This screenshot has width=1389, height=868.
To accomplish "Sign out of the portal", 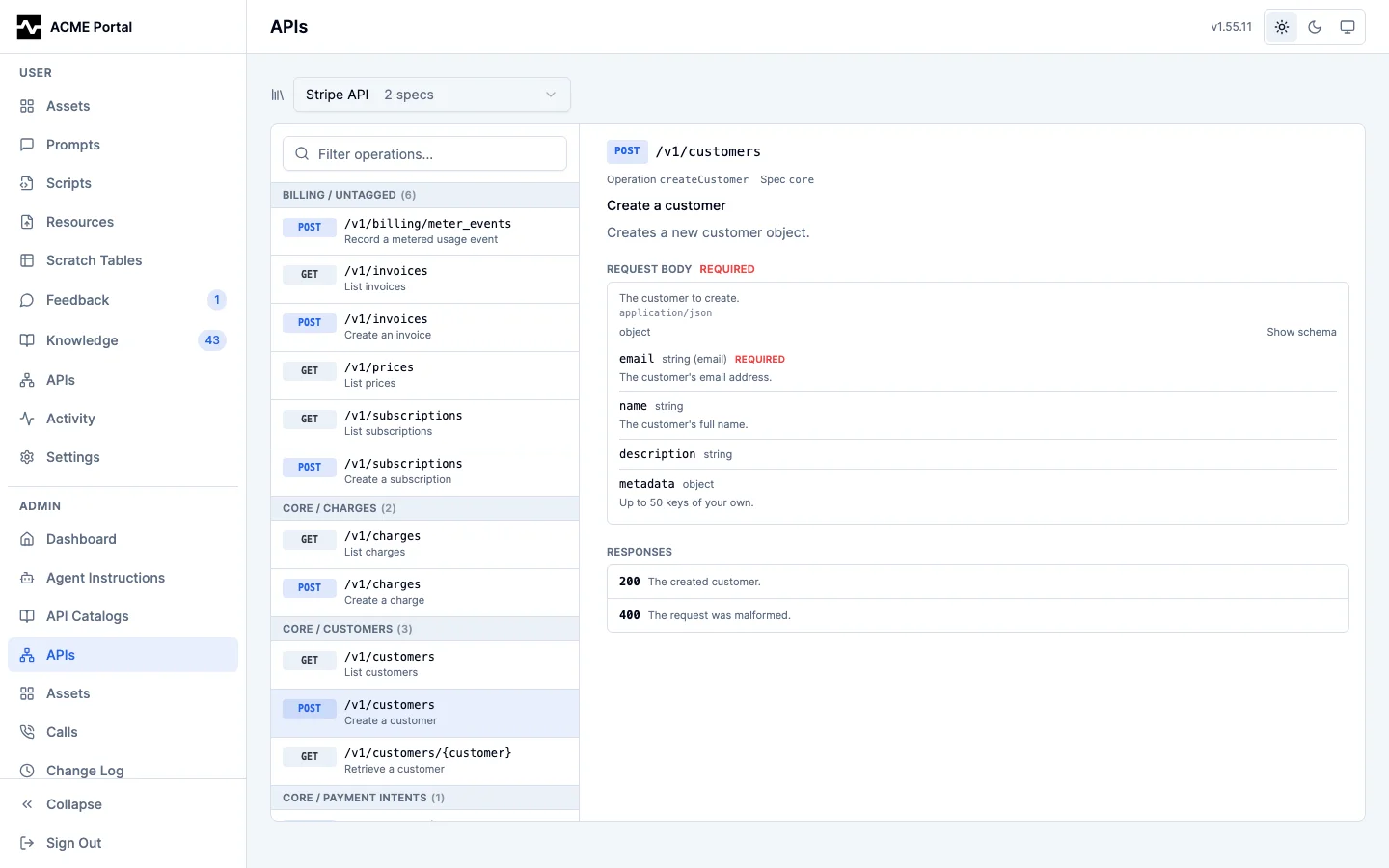I will (123, 843).
